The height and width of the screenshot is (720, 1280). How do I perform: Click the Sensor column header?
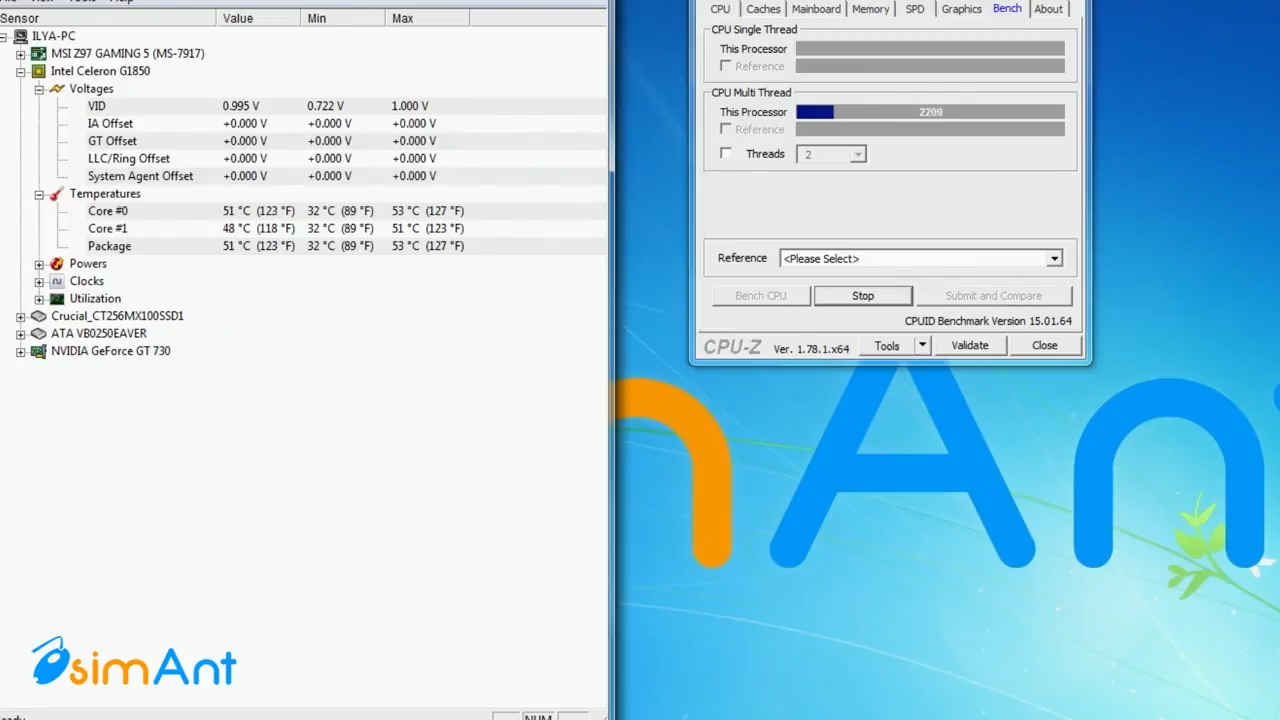point(108,18)
